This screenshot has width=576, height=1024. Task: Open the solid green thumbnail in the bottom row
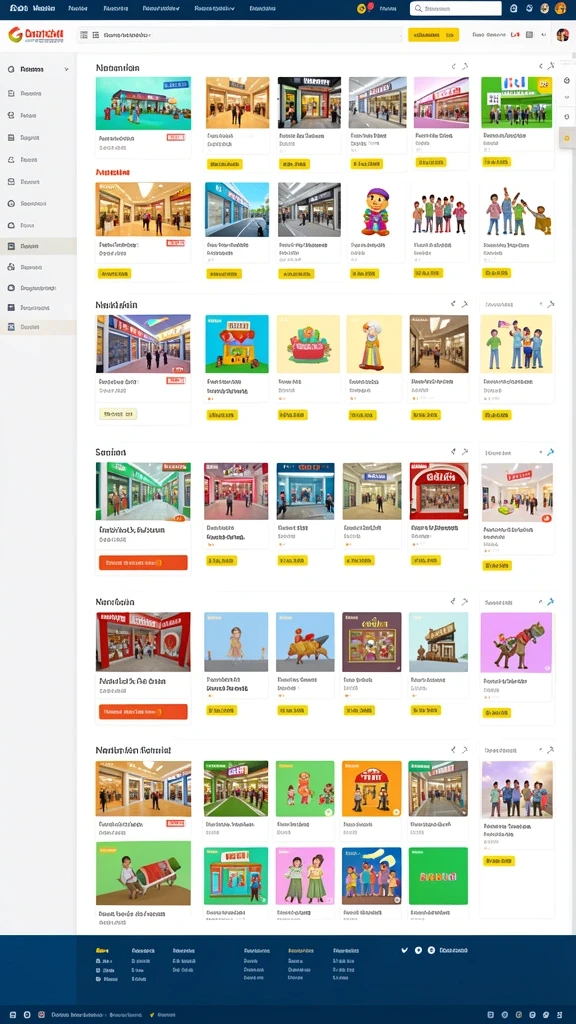[438, 876]
